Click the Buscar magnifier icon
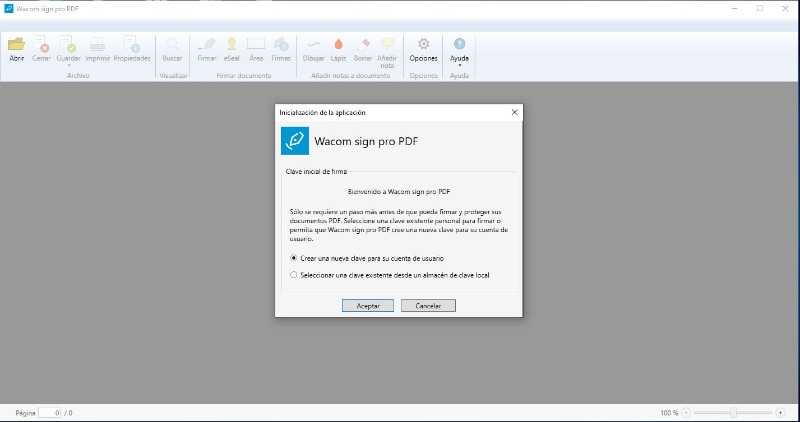Image resolution: width=800 pixels, height=422 pixels. click(173, 45)
